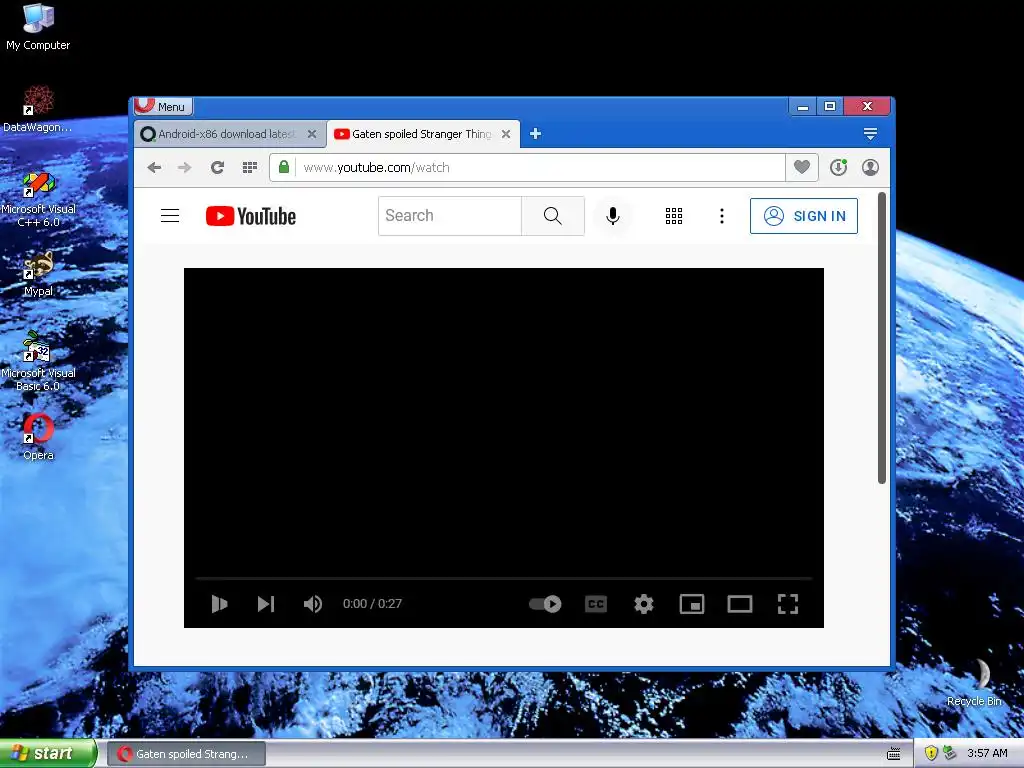Close the Android-x86 download tab
Screen dimensions: 1024x768
312,134
